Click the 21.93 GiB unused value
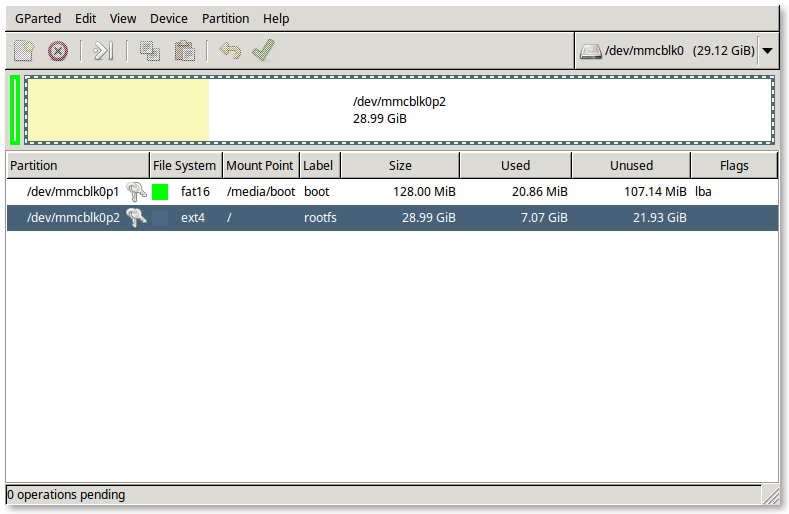 pyautogui.click(x=660, y=218)
